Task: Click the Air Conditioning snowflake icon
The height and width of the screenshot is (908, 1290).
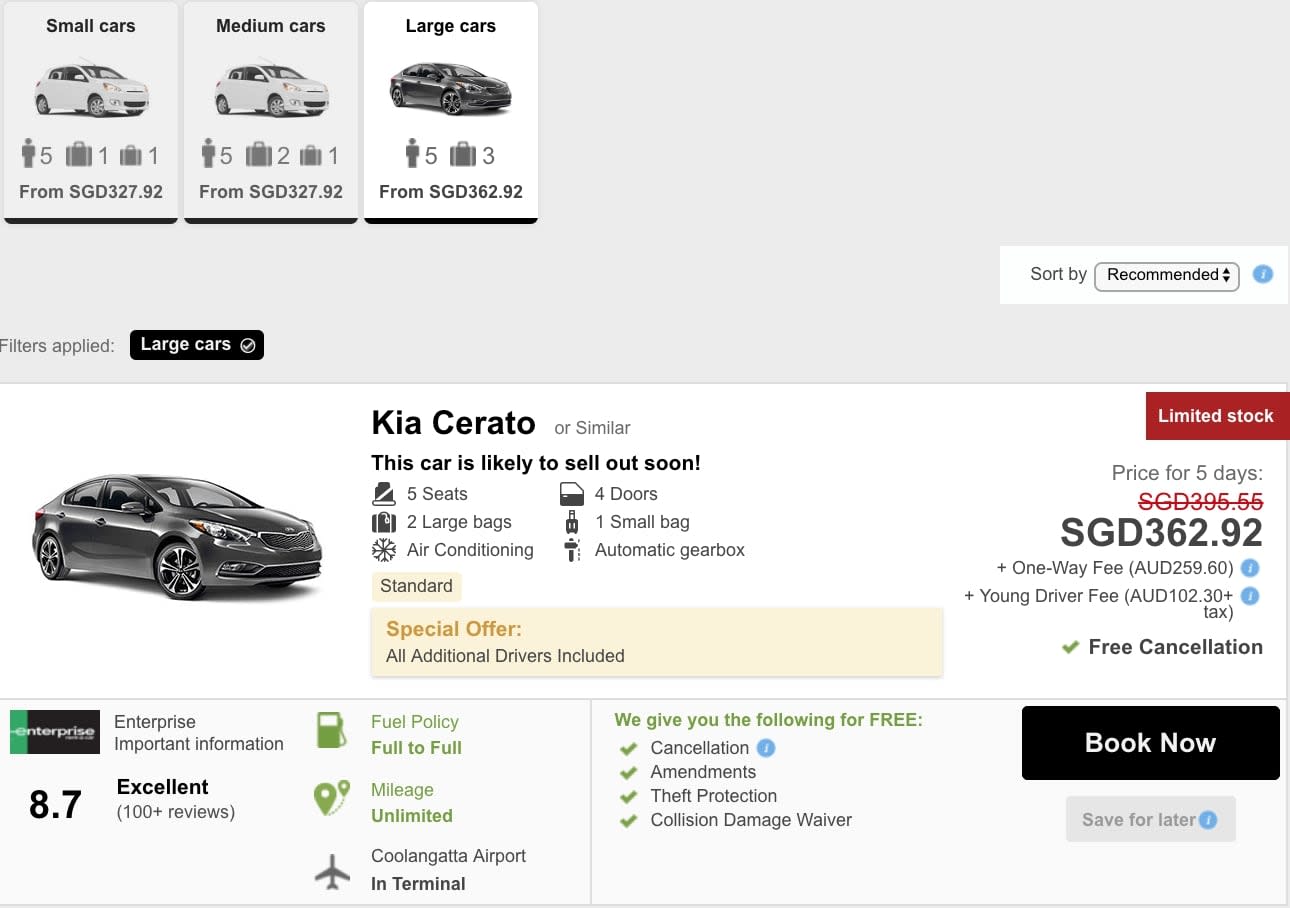Action: (x=384, y=550)
